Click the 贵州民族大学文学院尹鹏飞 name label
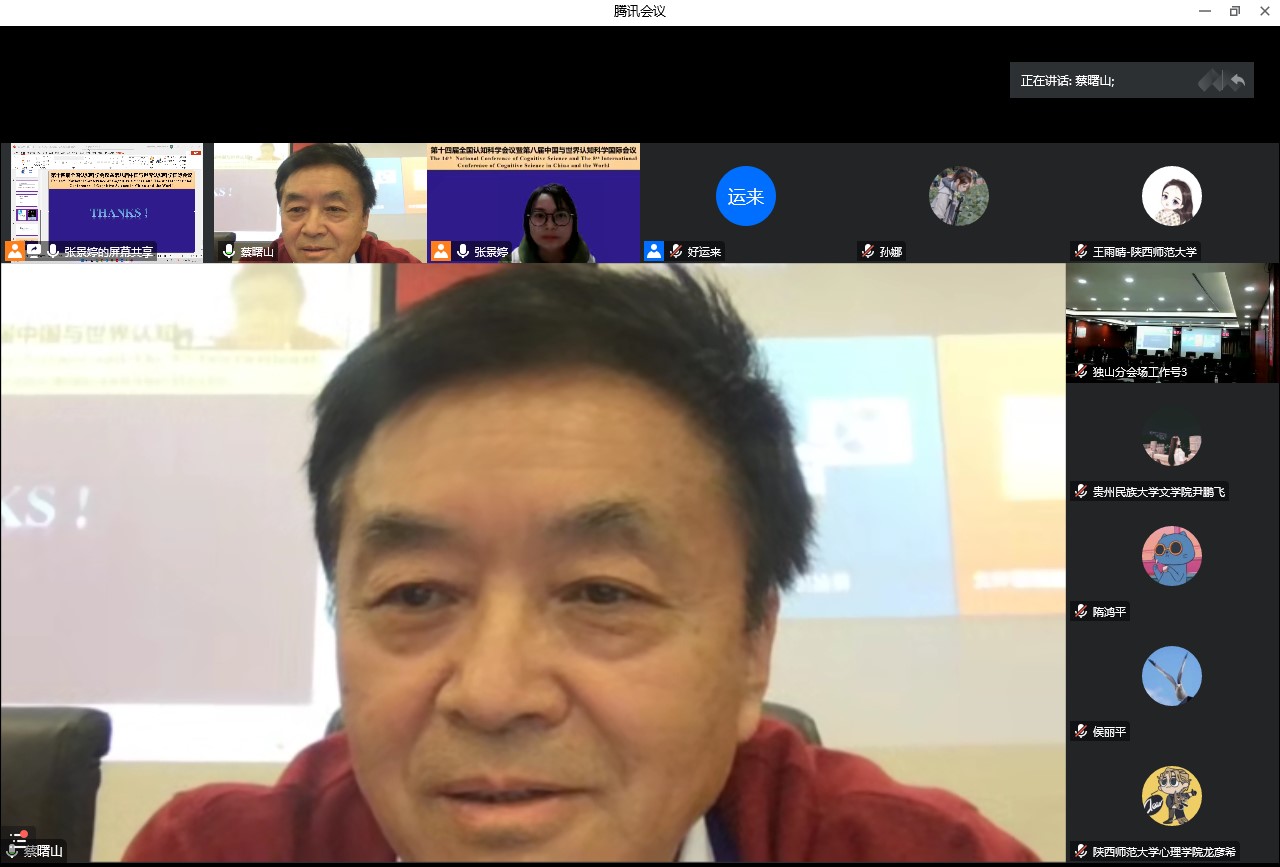The height and width of the screenshot is (867, 1280). click(1158, 492)
